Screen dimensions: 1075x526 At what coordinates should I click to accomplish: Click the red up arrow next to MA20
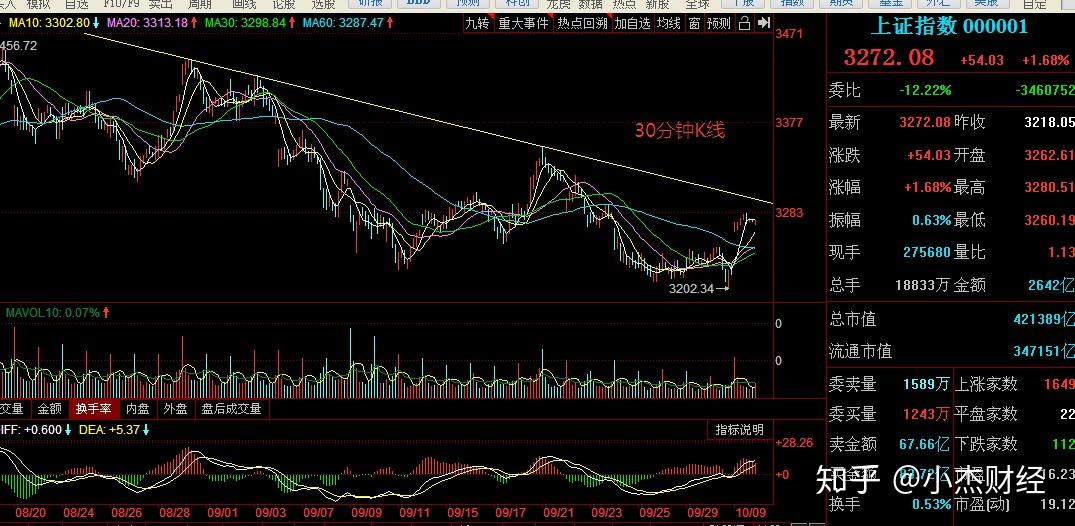tap(195, 22)
